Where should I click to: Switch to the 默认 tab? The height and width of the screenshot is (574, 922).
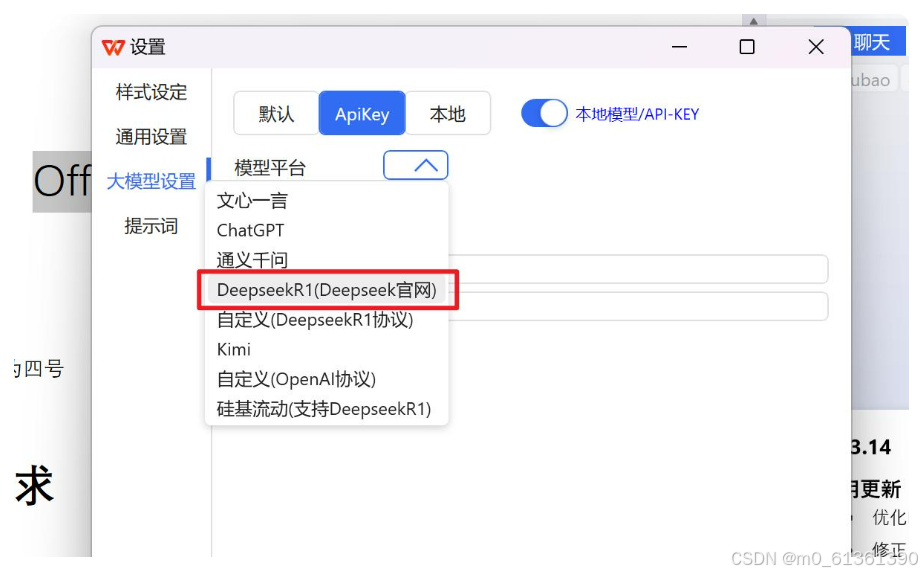point(276,113)
